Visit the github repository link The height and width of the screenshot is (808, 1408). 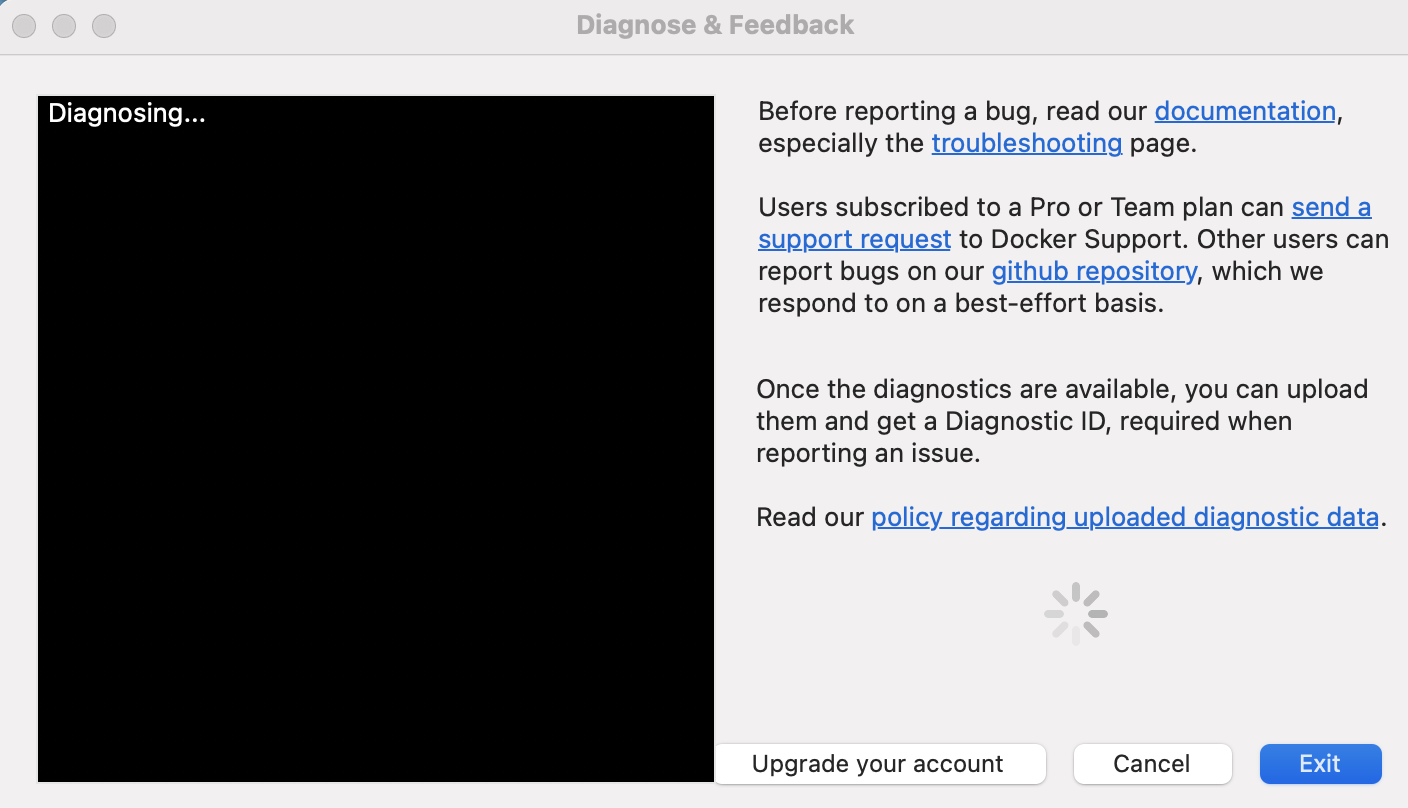[1094, 271]
